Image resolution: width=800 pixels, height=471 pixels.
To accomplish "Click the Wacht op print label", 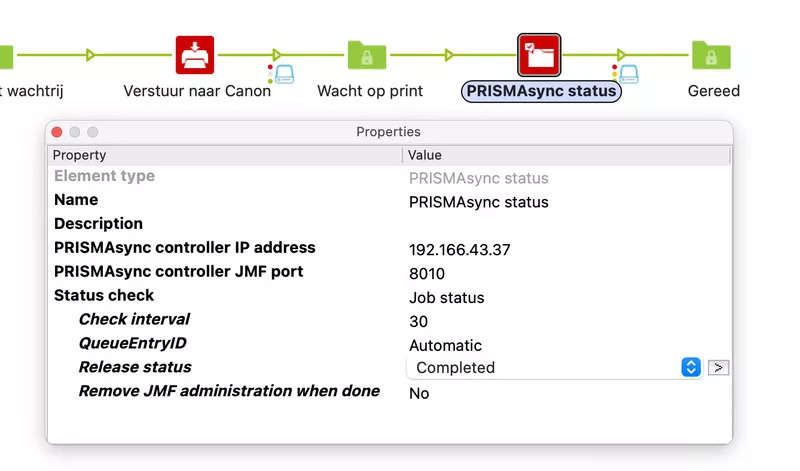I will click(x=370, y=91).
